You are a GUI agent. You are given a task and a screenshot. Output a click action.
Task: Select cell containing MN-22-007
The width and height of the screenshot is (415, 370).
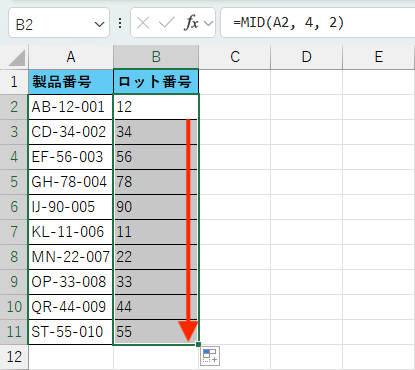coord(71,257)
